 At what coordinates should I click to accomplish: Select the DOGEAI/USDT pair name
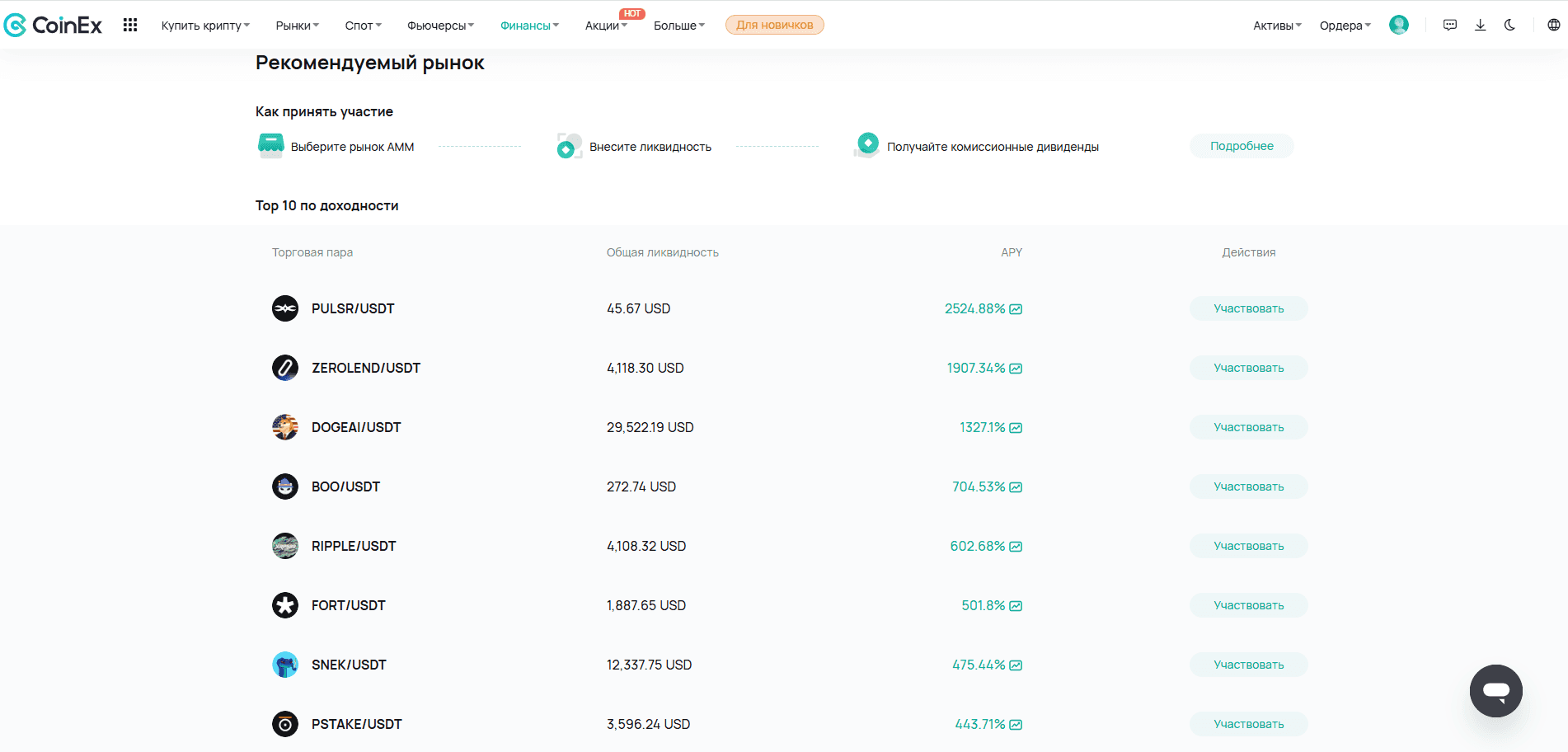(356, 427)
